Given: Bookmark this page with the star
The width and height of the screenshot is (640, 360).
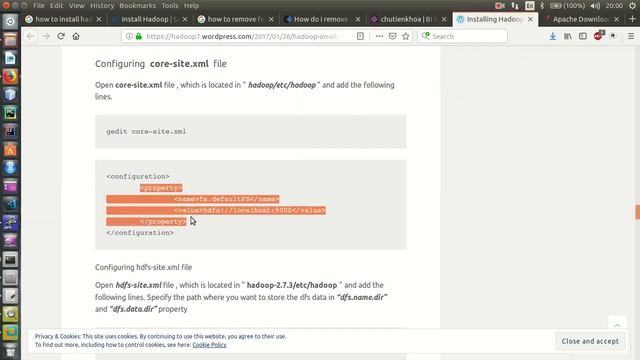Looking at the screenshot, I should tap(406, 36).
